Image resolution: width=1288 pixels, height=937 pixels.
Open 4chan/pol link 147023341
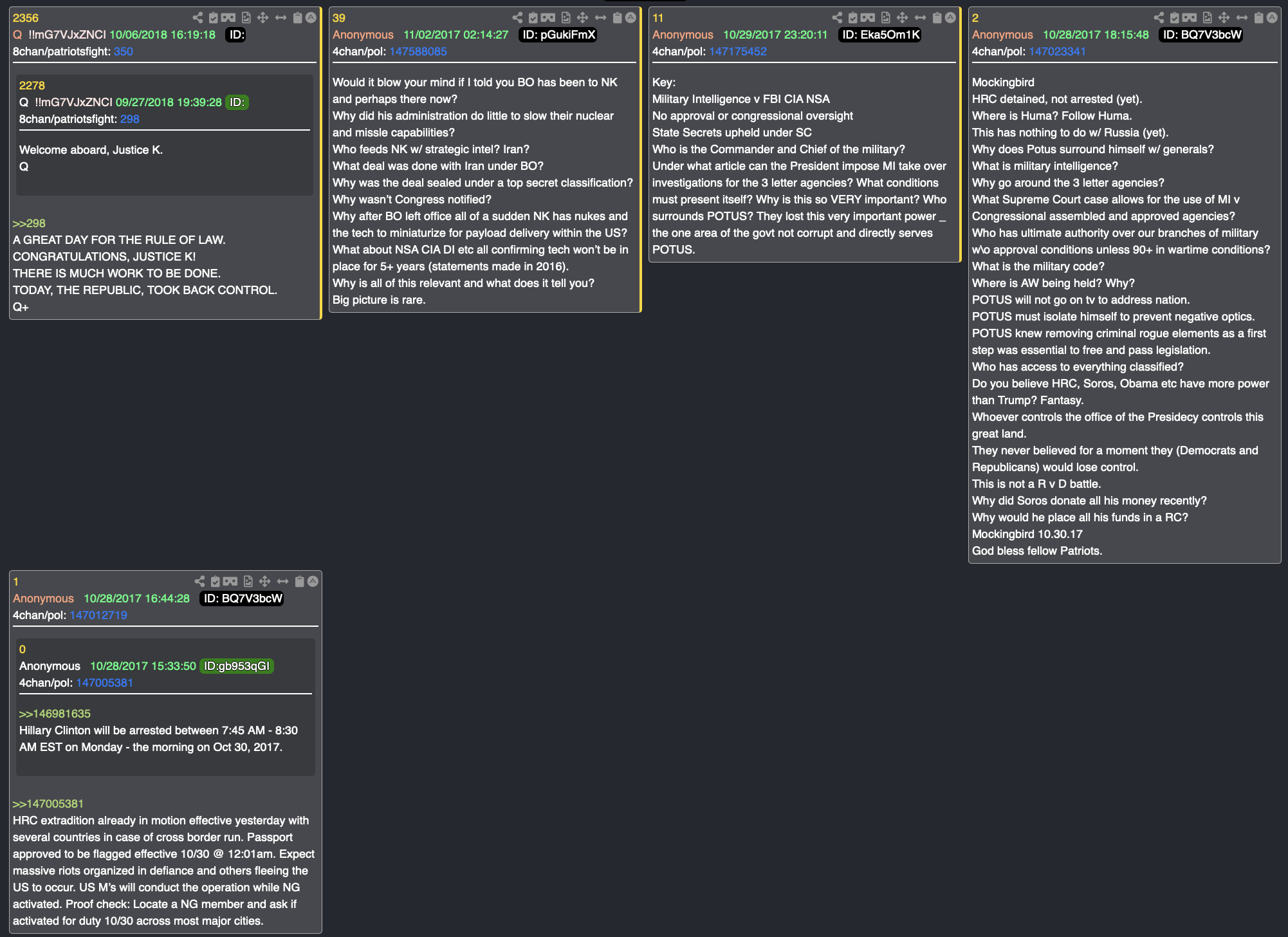coord(1057,51)
